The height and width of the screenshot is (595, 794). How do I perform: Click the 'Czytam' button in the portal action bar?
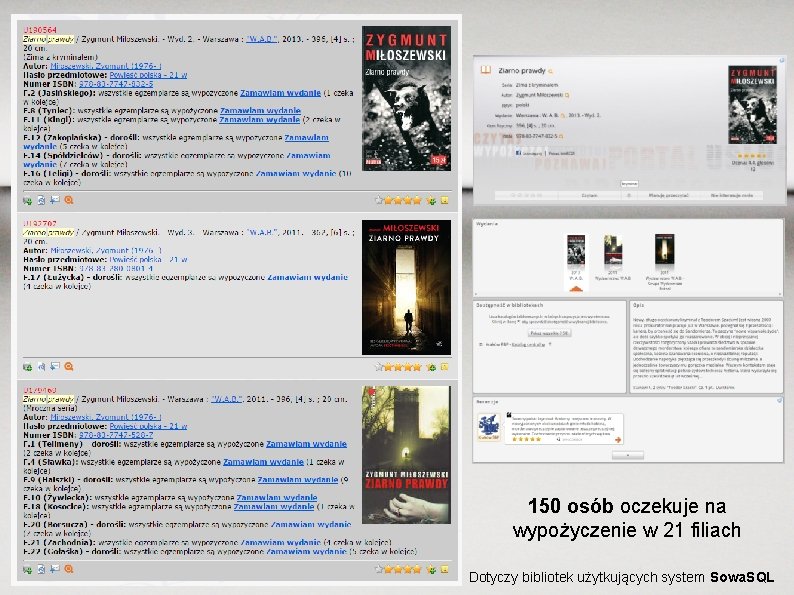click(589, 195)
